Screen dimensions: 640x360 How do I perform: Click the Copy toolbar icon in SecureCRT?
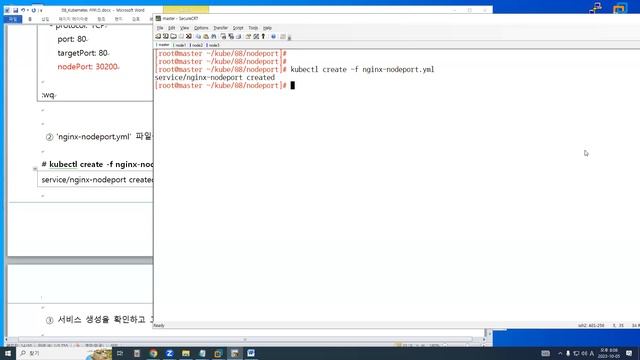[198, 36]
